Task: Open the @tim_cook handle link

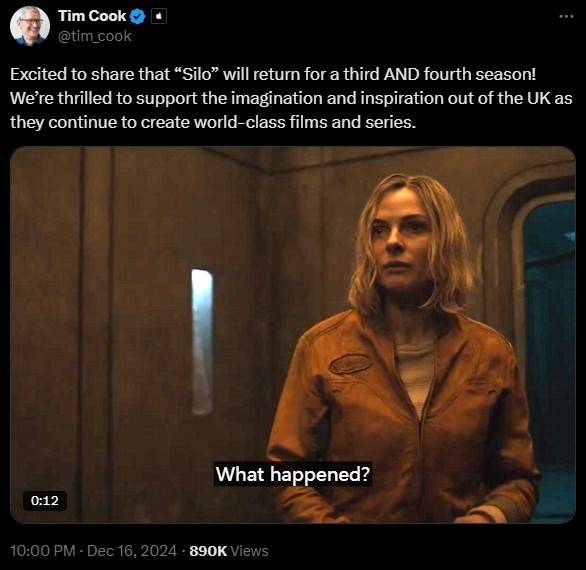Action: click(95, 36)
